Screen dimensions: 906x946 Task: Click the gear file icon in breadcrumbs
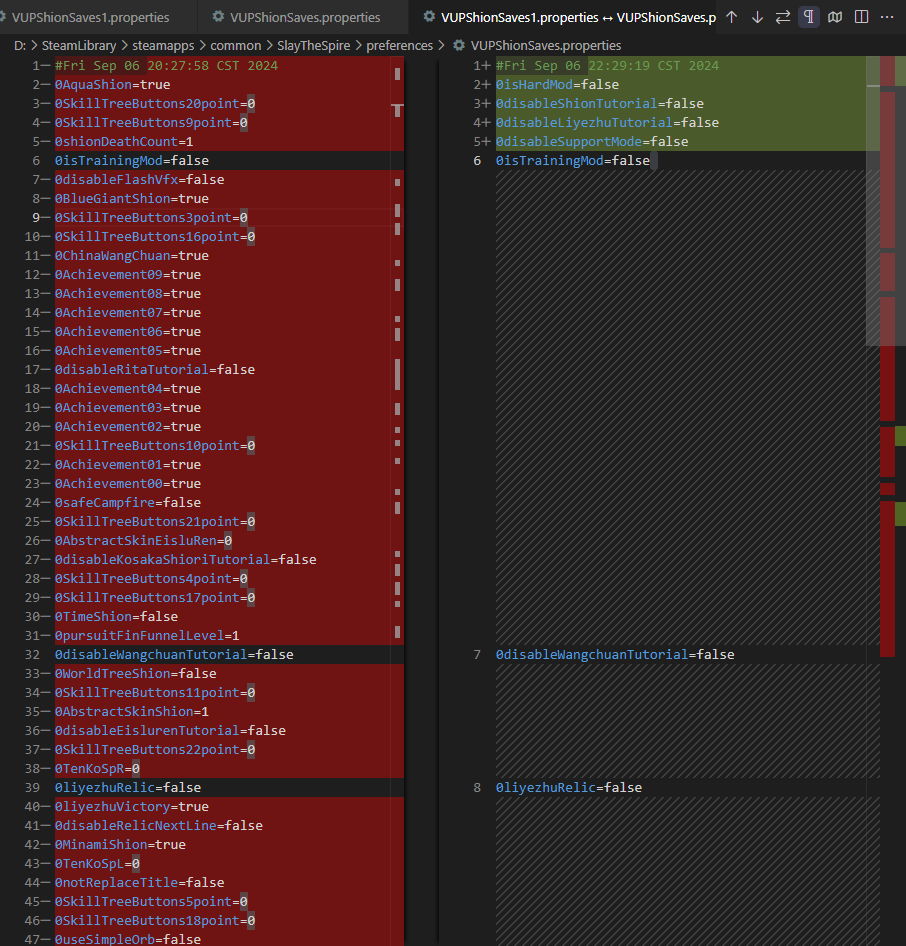(459, 45)
